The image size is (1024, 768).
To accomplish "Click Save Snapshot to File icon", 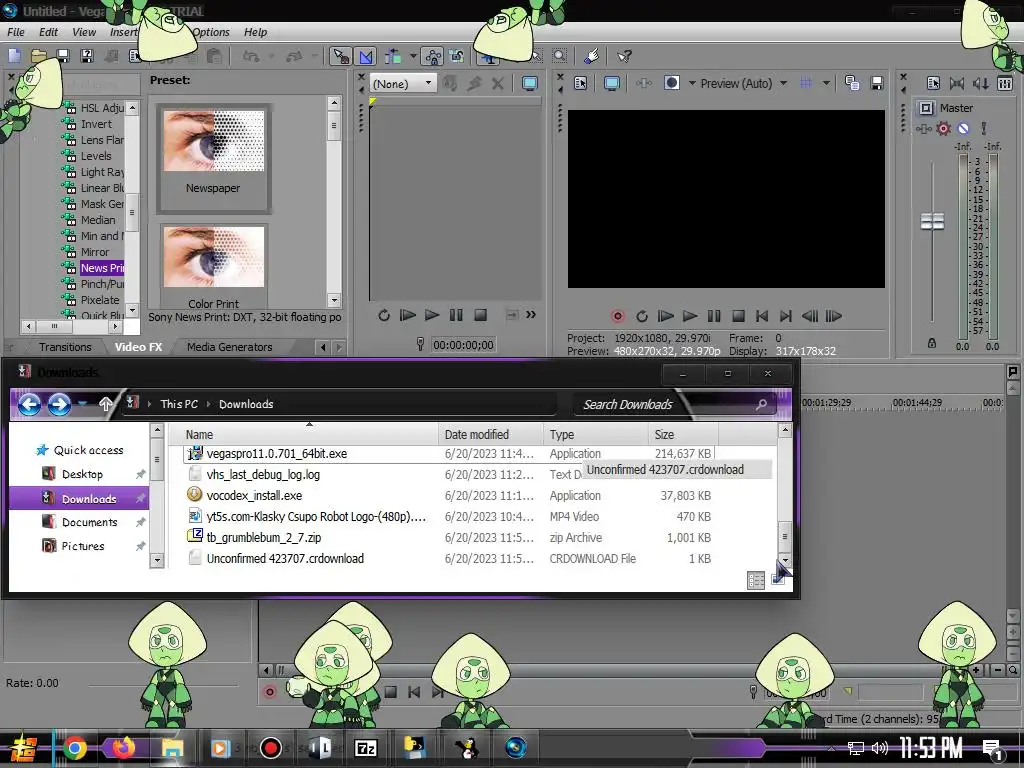I will click(877, 83).
